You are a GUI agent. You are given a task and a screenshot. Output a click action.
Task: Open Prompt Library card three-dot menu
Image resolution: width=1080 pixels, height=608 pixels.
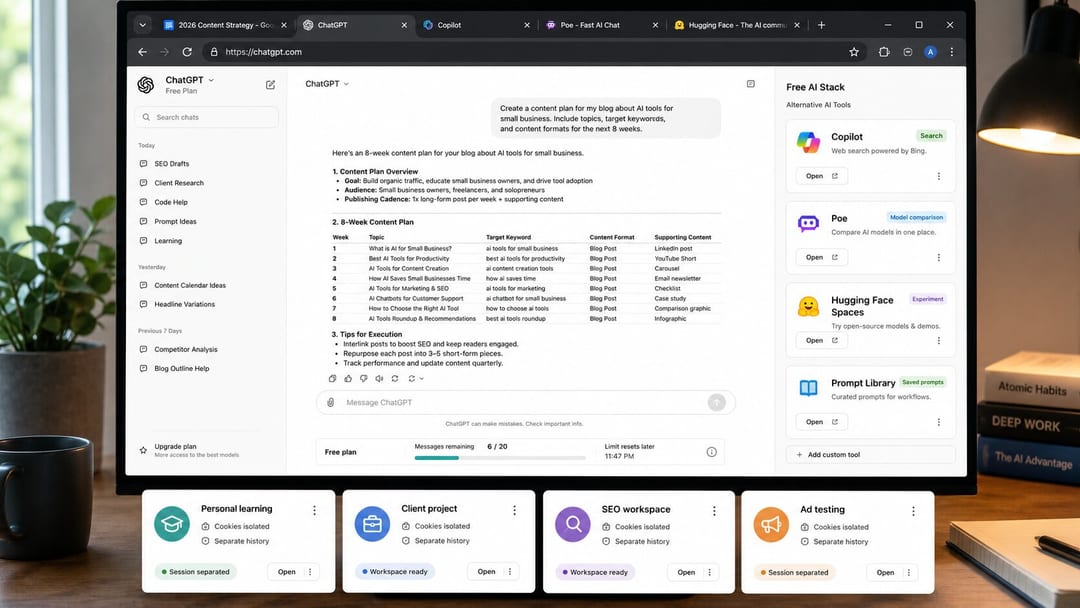[939, 422]
